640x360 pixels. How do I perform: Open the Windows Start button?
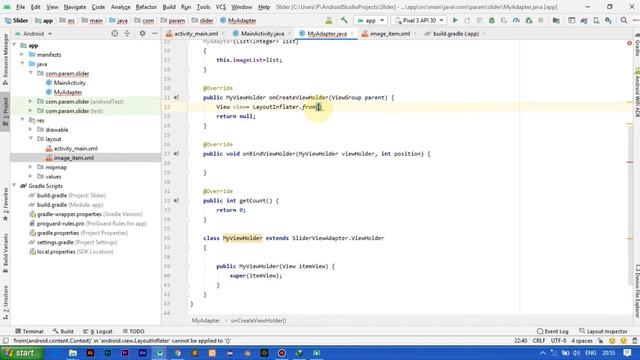tap(22, 353)
